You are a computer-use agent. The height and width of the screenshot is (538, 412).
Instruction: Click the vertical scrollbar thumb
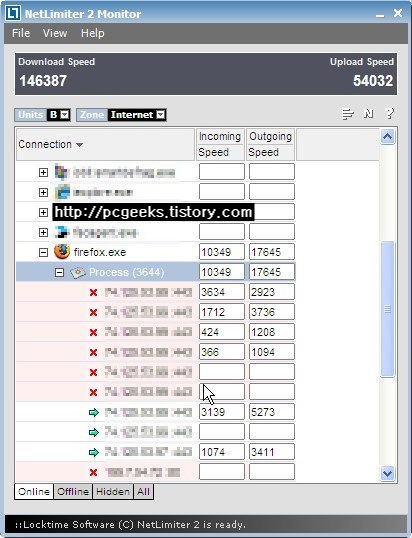pyautogui.click(x=388, y=309)
